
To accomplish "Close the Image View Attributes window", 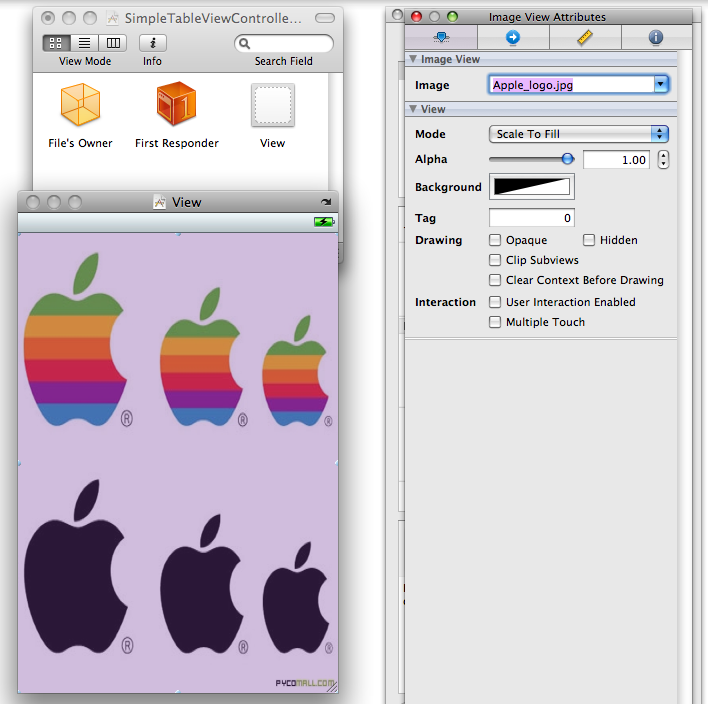I will point(416,17).
